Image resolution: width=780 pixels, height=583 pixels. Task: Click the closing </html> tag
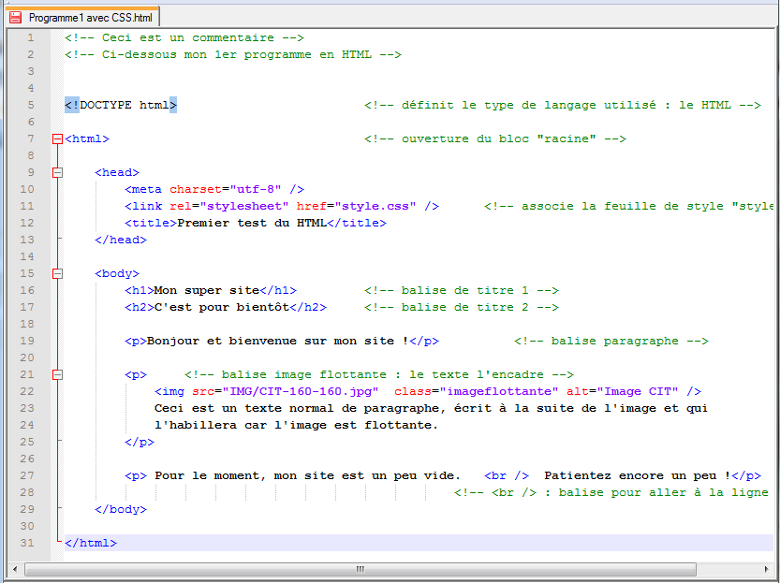(91, 543)
